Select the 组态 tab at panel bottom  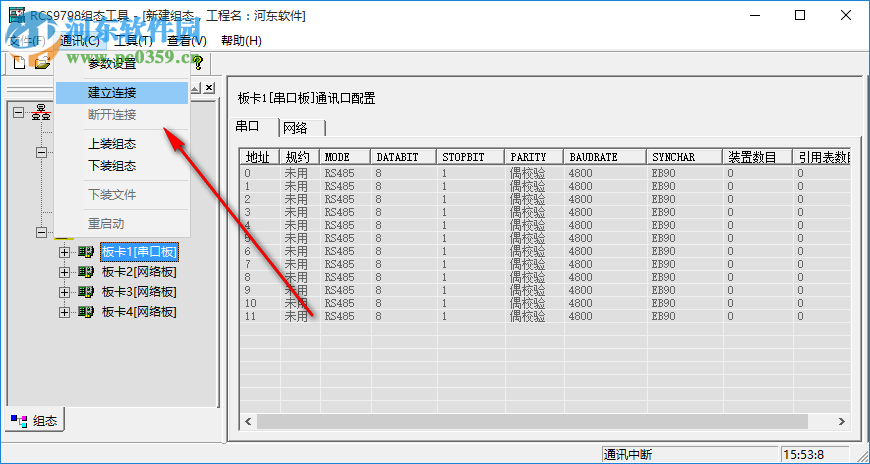[x=35, y=421]
